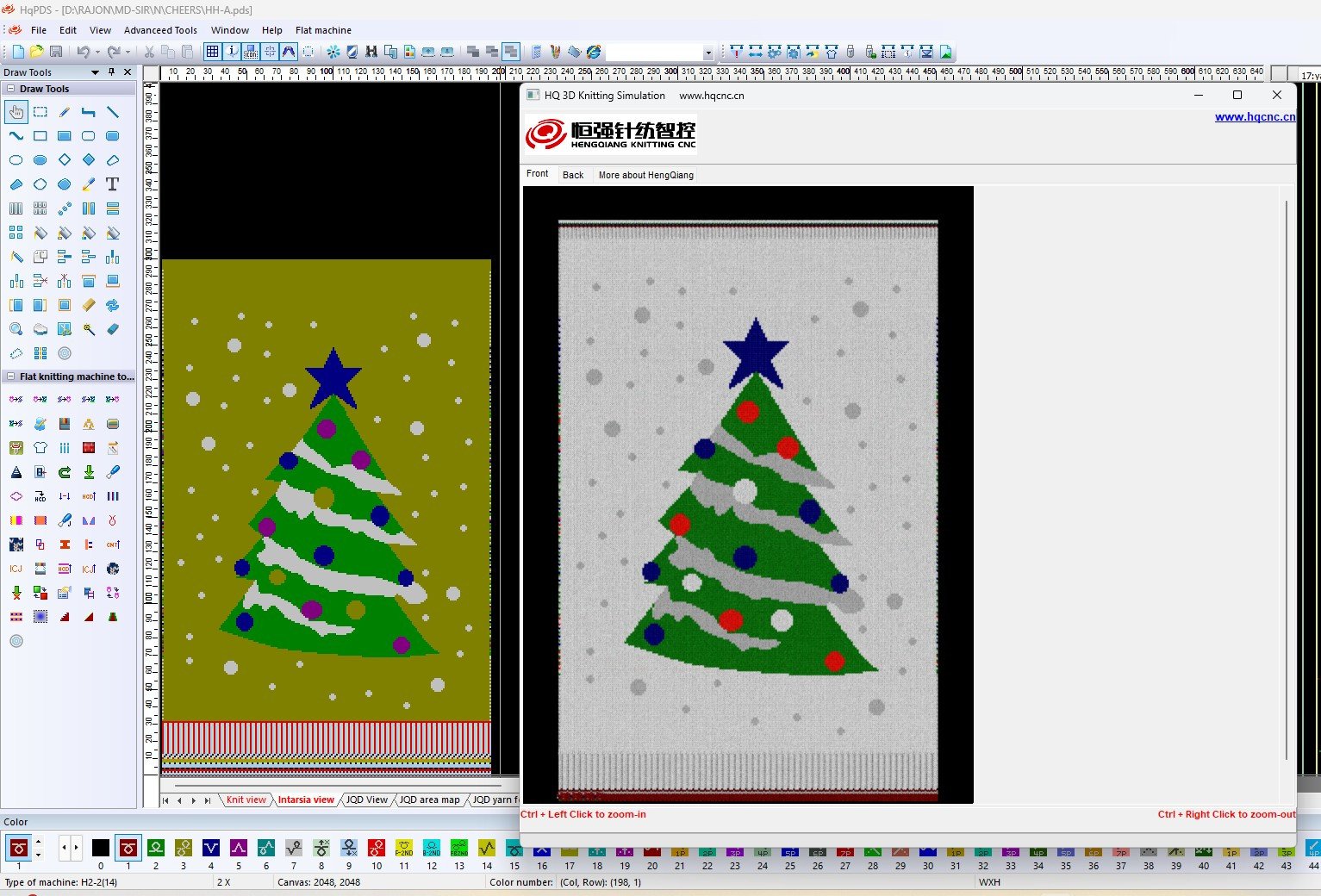Toggle the grid display toolbar button
Viewport: 1321px width, 896px height.
tap(212, 52)
